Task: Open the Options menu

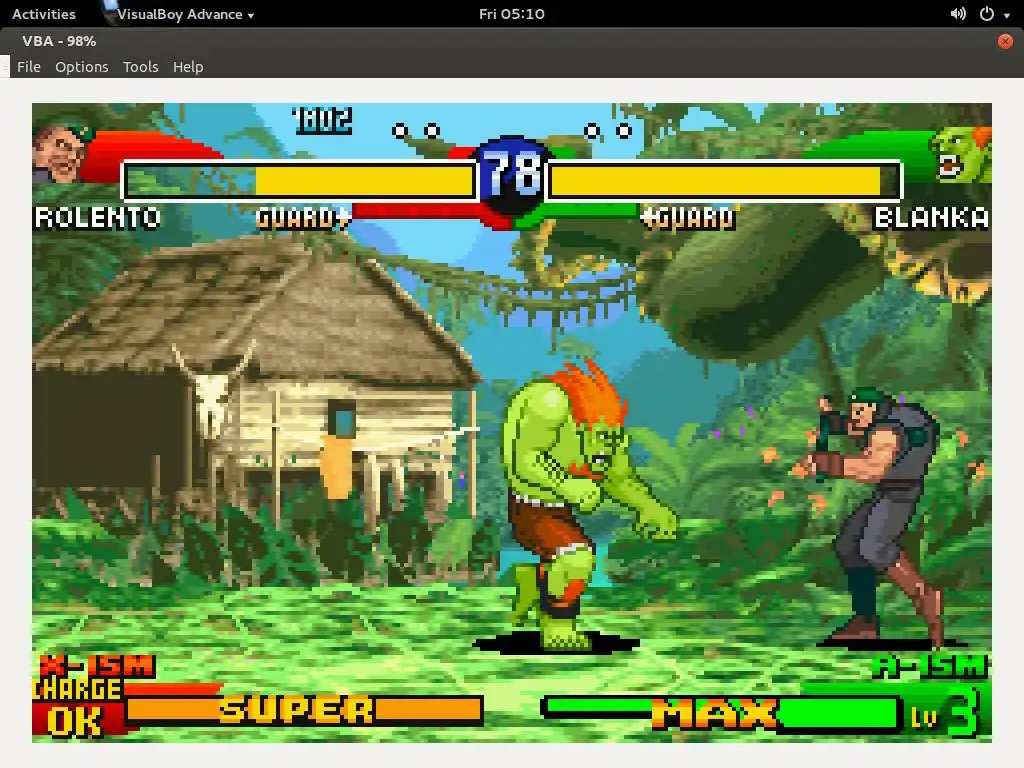Action: (x=82, y=67)
